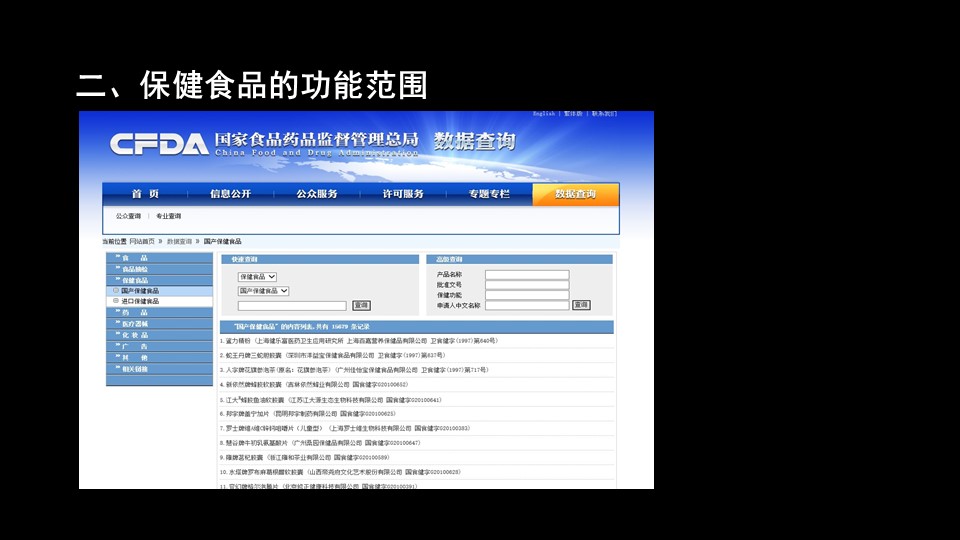
Task: Focus the 申请人中文名称 input field
Action: (x=527, y=305)
